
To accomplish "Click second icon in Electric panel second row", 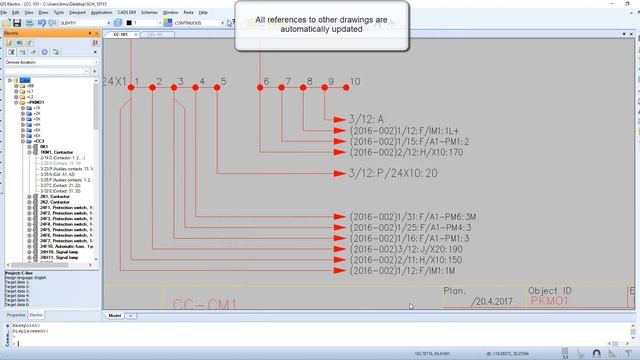I will 22,52.
